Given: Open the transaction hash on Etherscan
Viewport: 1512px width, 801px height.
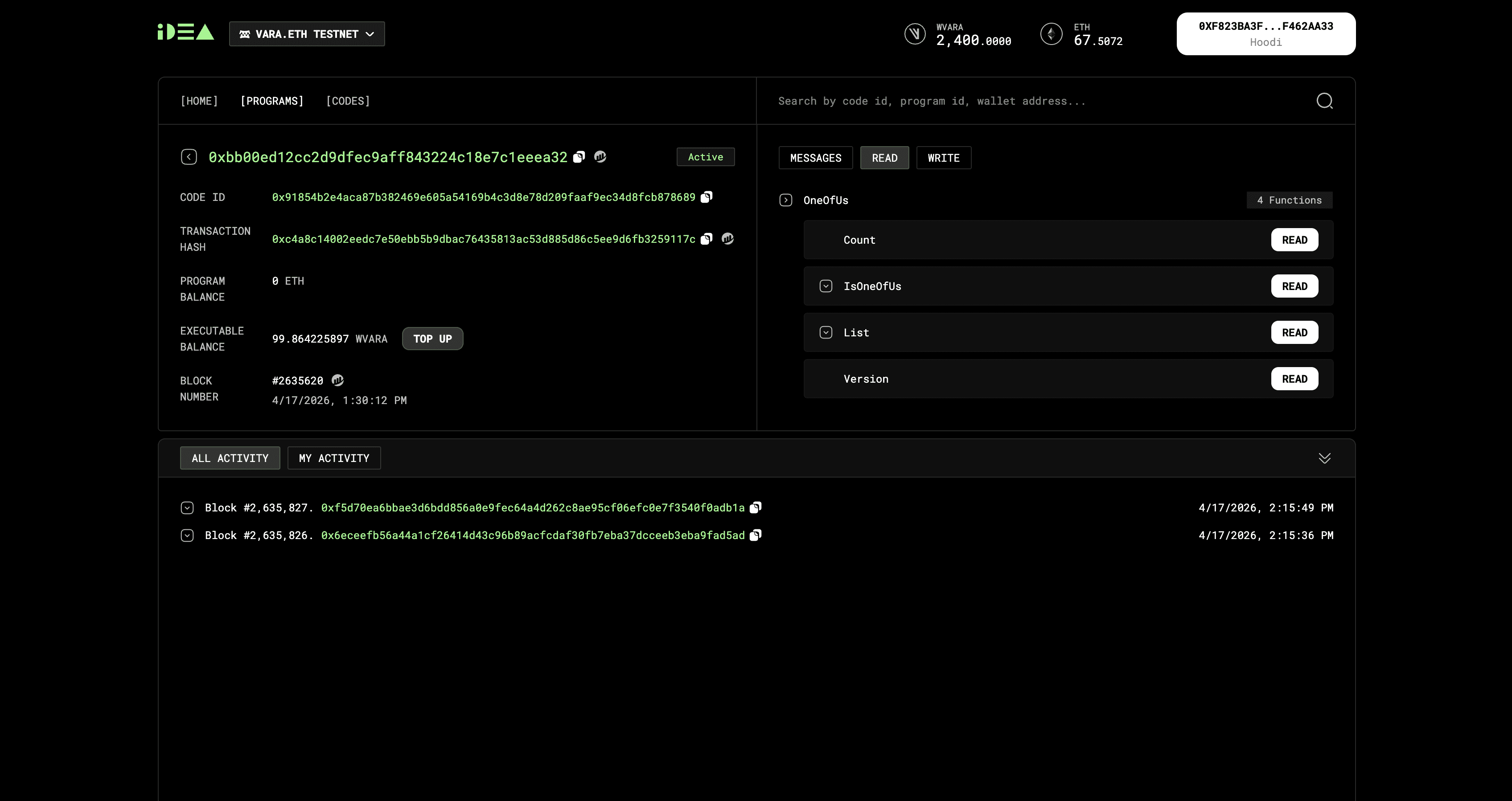Looking at the screenshot, I should [x=728, y=239].
